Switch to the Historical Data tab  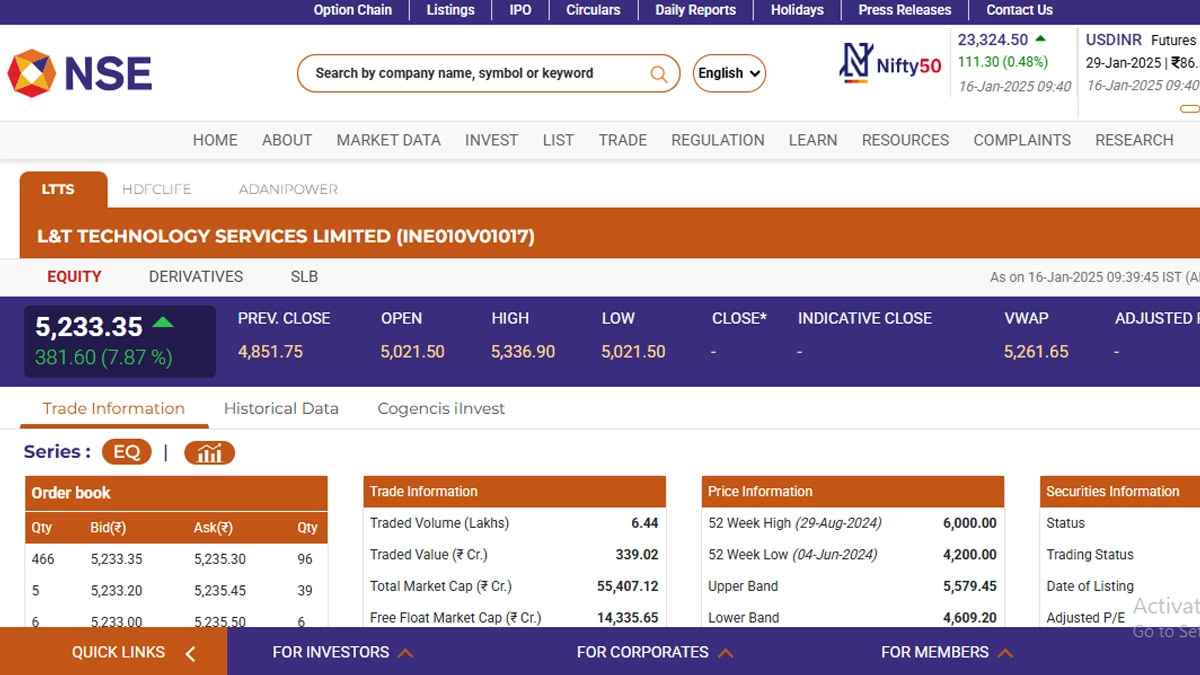(281, 408)
